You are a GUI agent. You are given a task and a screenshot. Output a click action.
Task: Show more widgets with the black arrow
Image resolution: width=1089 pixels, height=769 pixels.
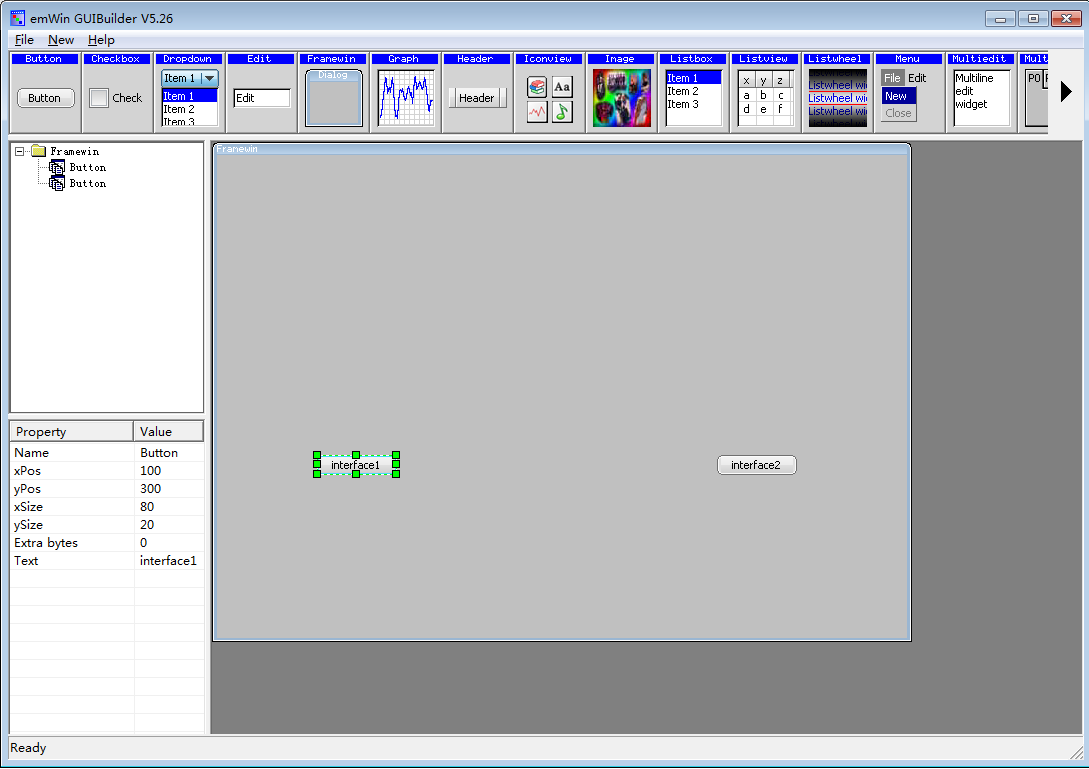click(1066, 91)
